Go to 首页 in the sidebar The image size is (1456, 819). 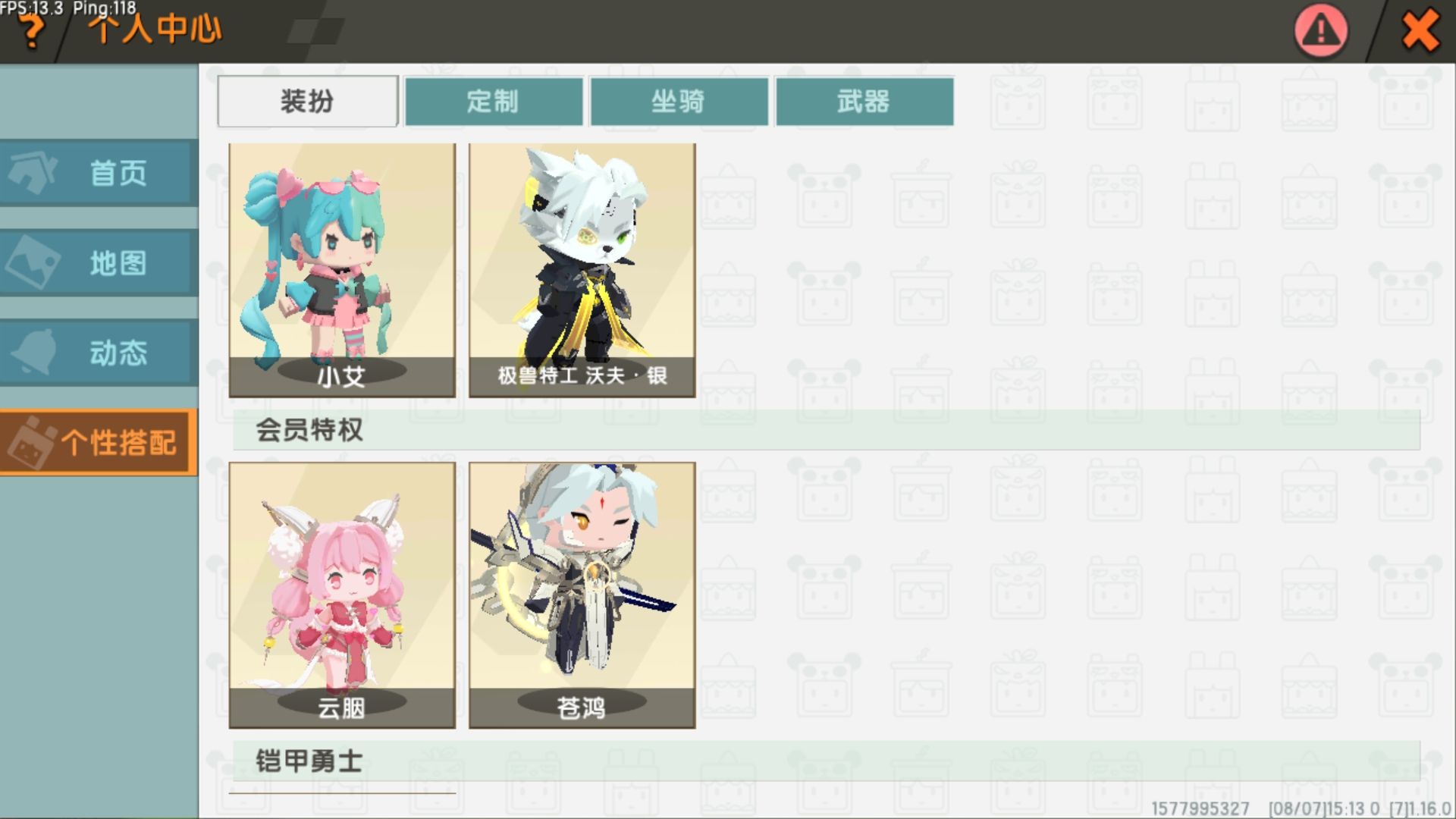[99, 173]
